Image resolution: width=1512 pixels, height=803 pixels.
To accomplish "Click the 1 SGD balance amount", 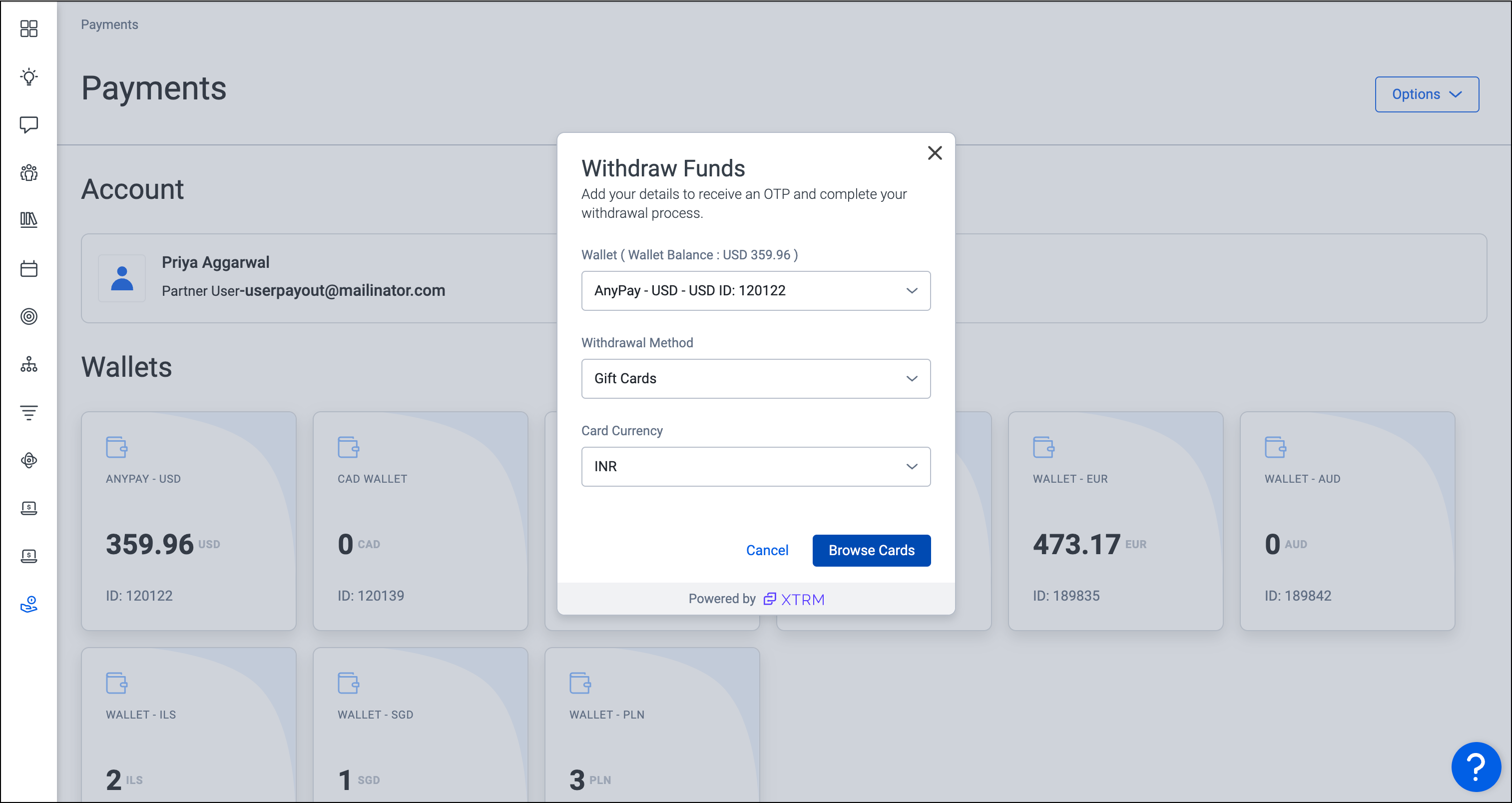I will [x=359, y=780].
